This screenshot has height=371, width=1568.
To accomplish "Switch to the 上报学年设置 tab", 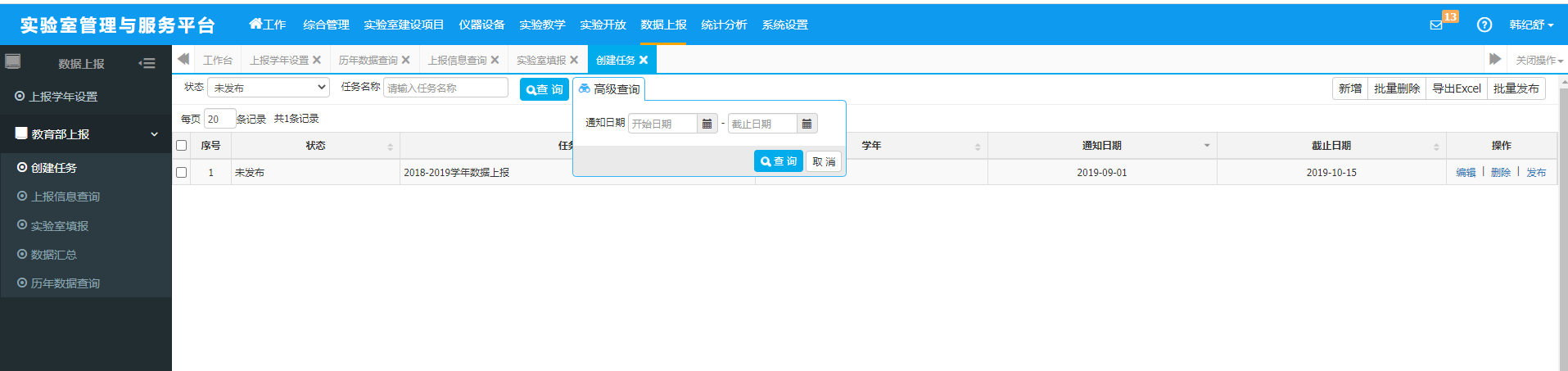I will coord(279,60).
